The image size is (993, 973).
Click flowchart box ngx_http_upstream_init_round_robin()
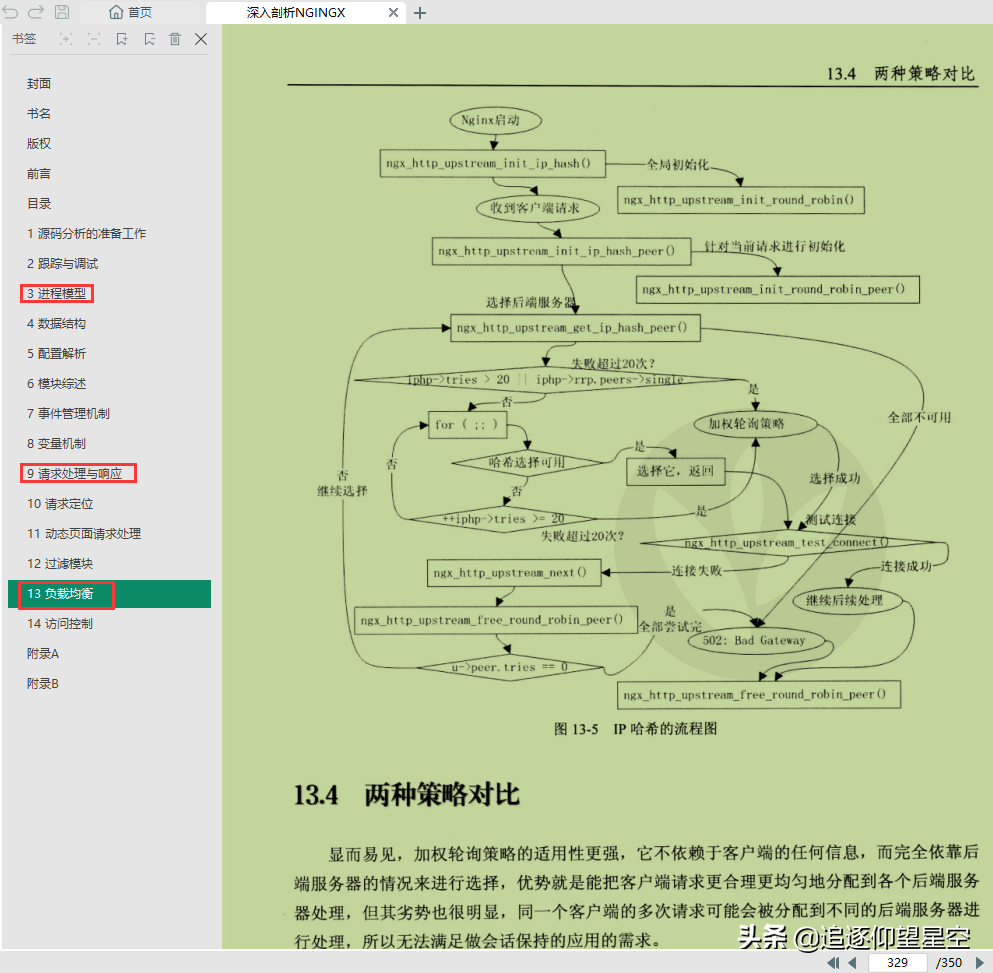740,200
